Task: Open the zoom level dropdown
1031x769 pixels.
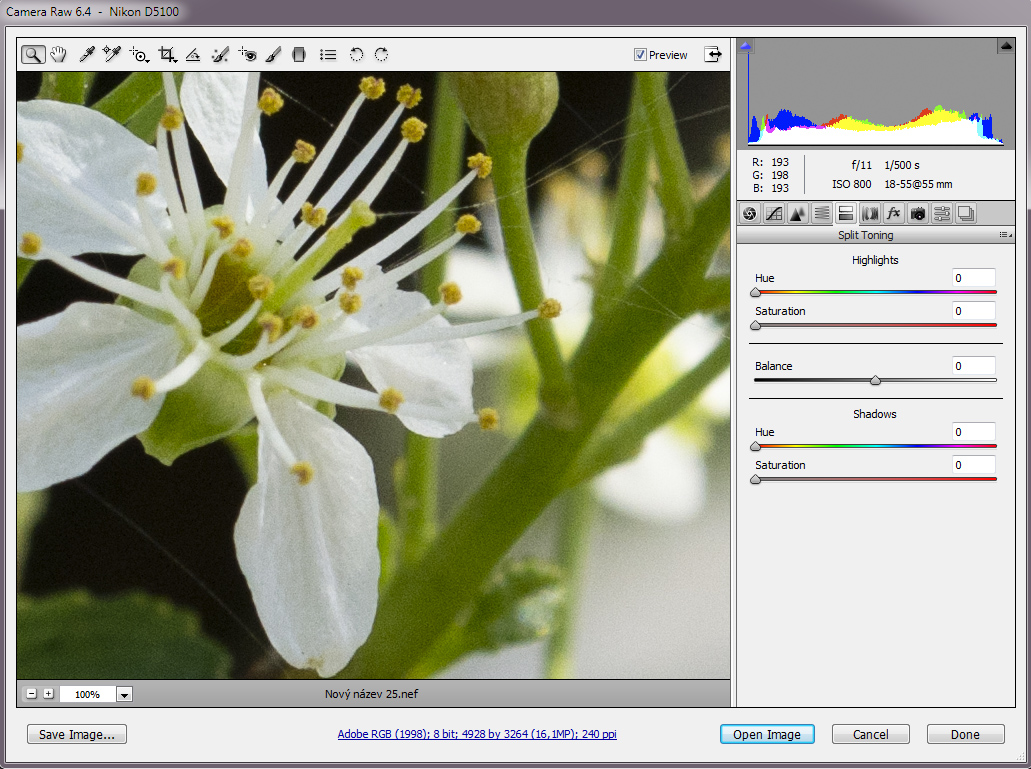Action: coord(125,694)
